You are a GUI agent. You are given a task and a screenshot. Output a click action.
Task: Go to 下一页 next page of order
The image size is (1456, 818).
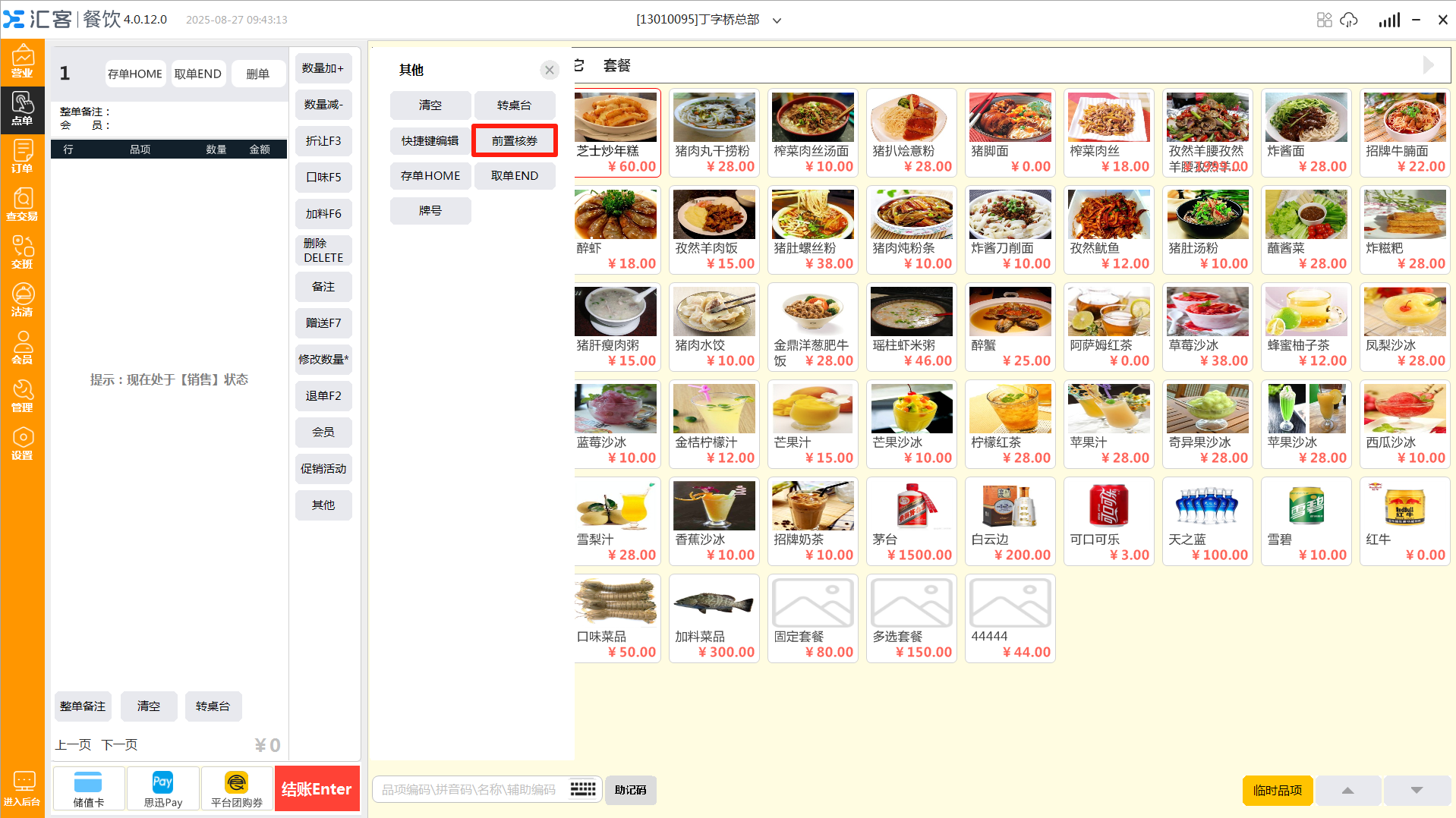(120, 745)
